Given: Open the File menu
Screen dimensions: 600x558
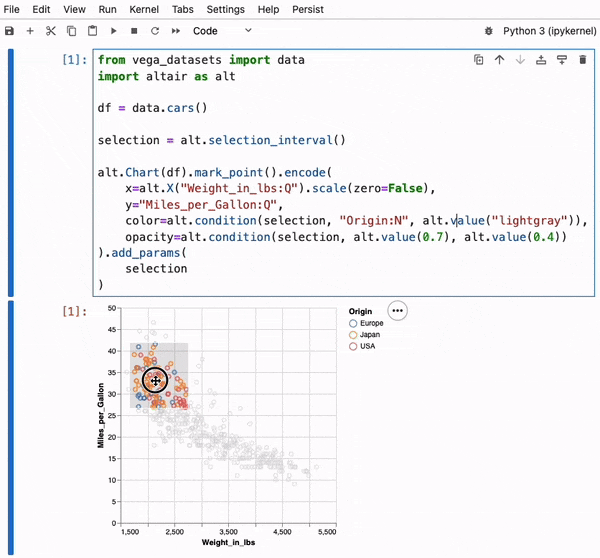Looking at the screenshot, I should (11, 9).
